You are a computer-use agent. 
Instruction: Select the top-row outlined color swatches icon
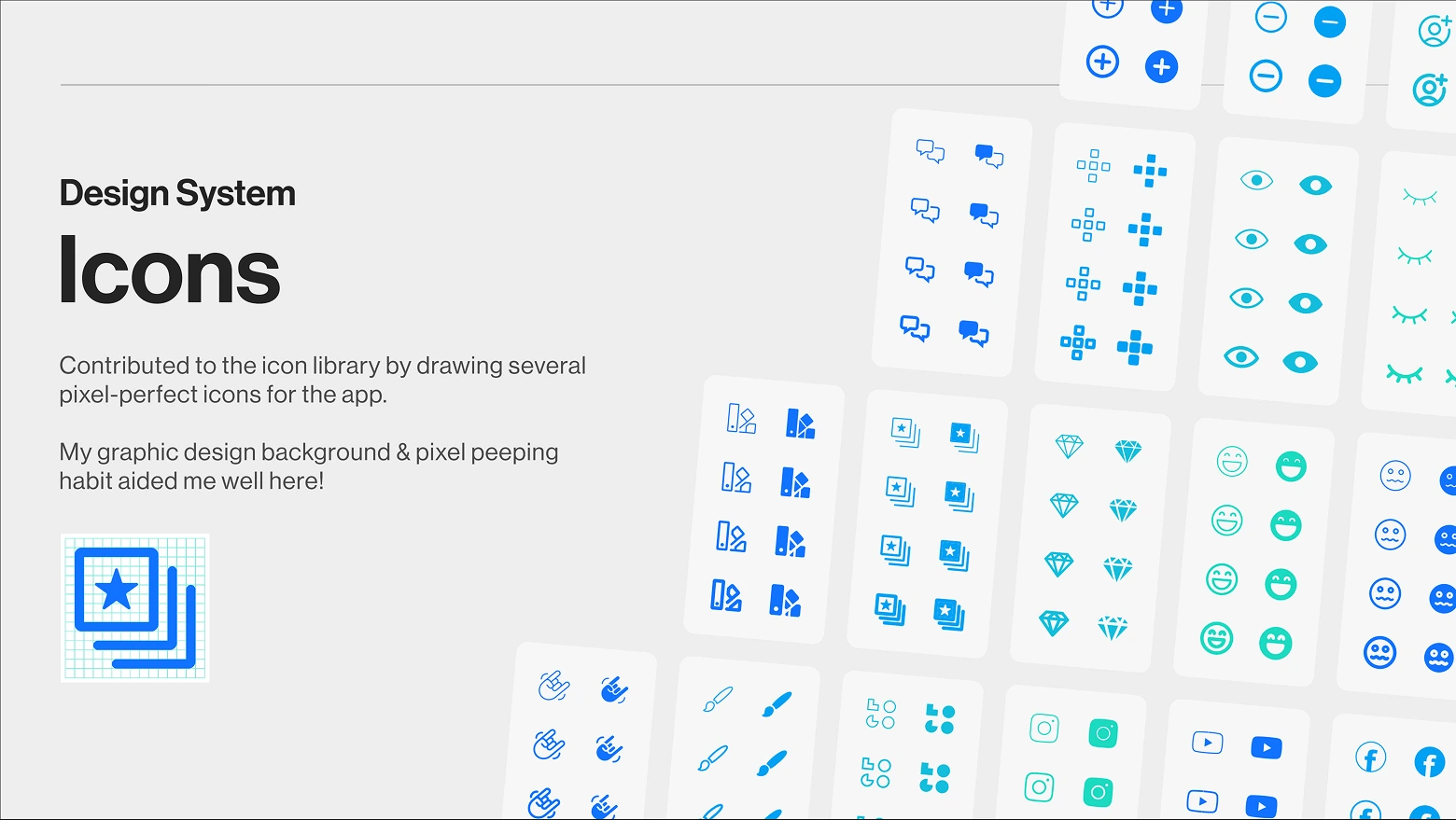pyautogui.click(x=742, y=419)
